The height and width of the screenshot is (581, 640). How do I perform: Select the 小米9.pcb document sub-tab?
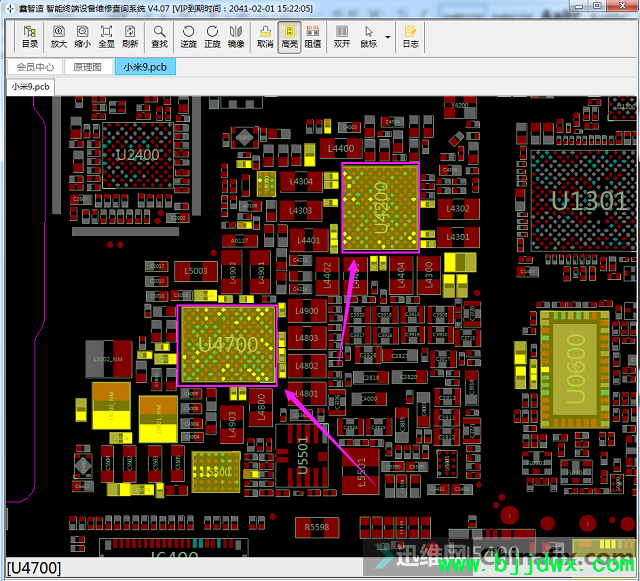(x=30, y=87)
